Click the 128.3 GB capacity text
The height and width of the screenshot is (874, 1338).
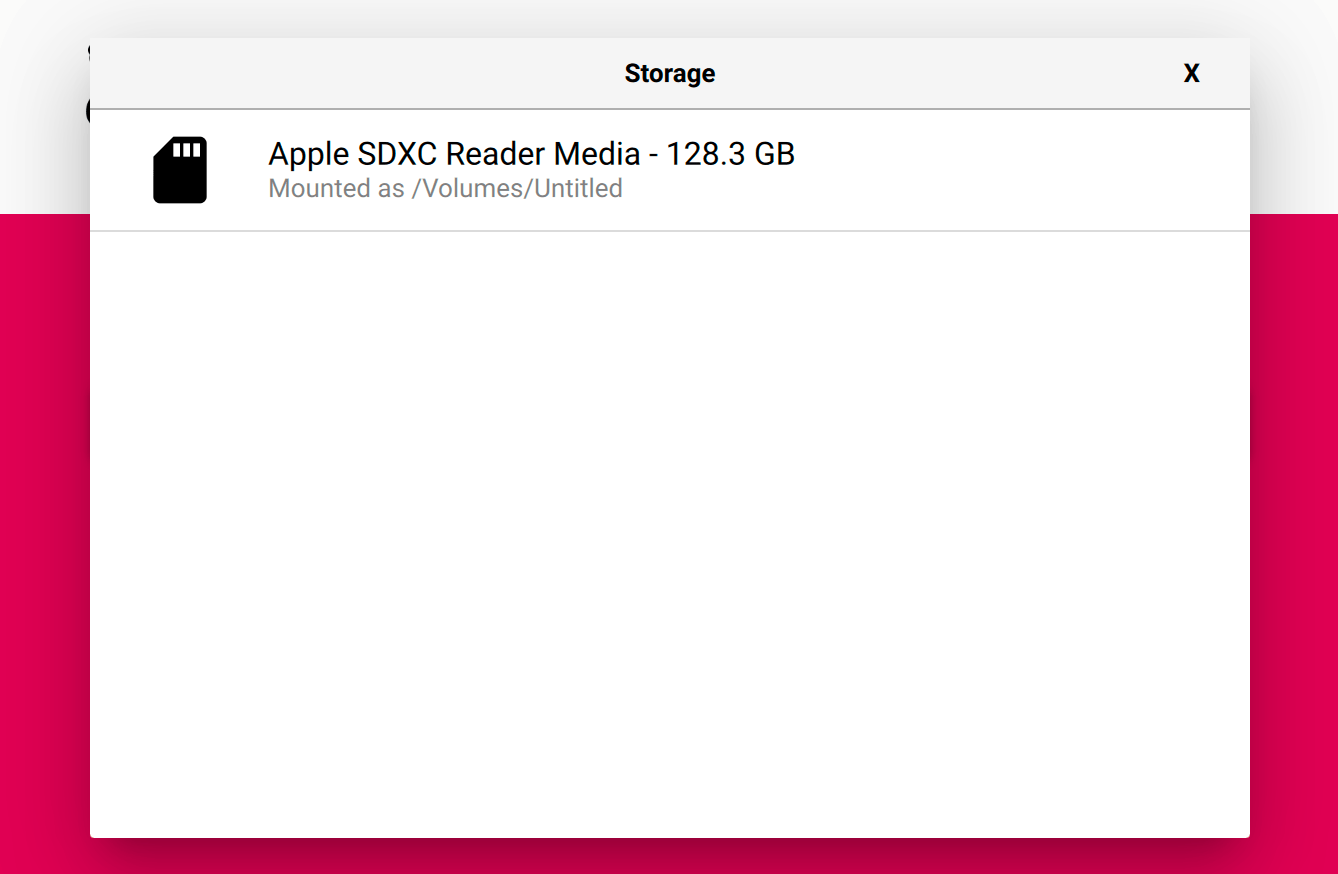point(730,154)
